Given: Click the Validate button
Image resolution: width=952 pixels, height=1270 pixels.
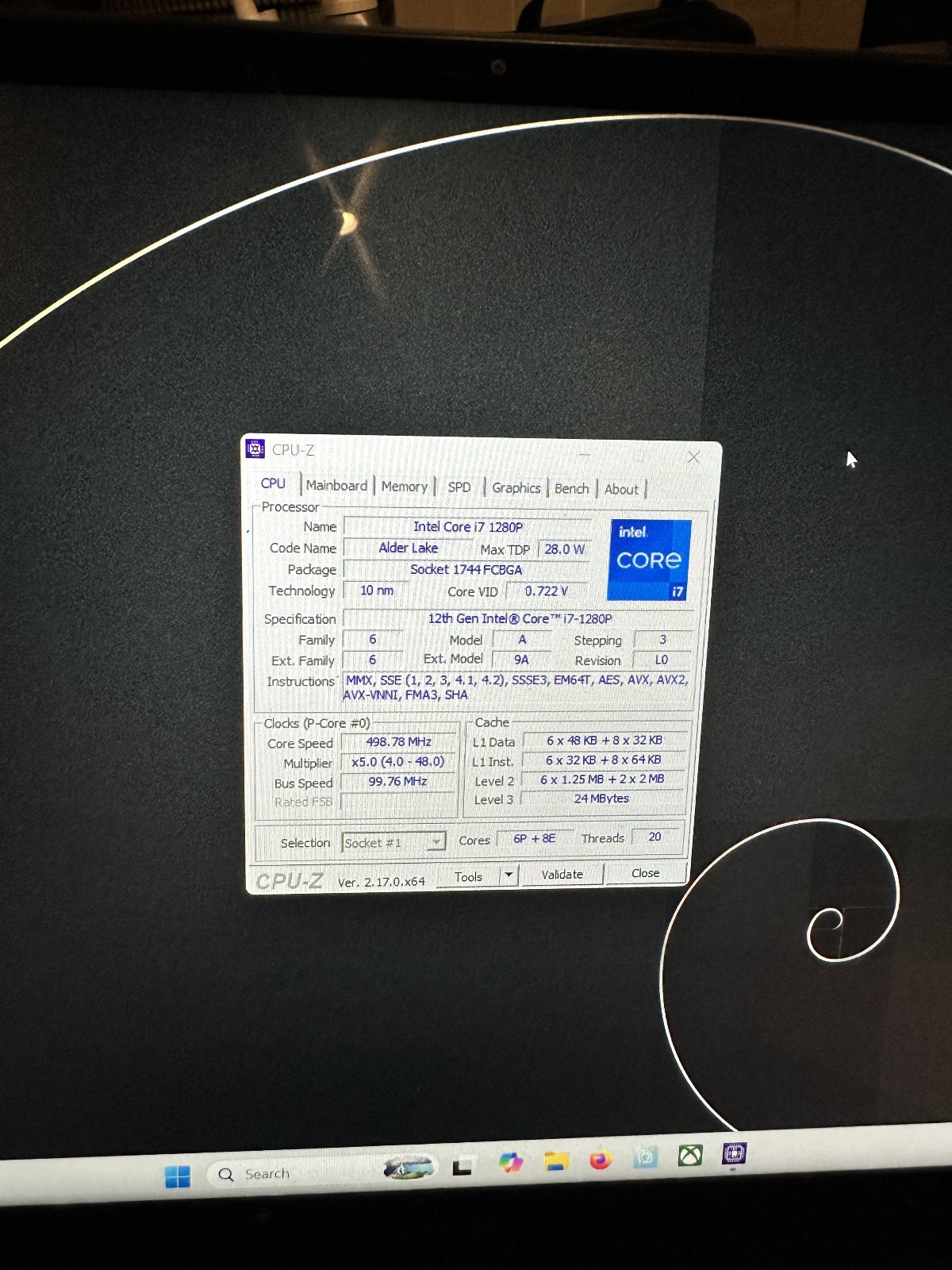Looking at the screenshot, I should pos(562,874).
